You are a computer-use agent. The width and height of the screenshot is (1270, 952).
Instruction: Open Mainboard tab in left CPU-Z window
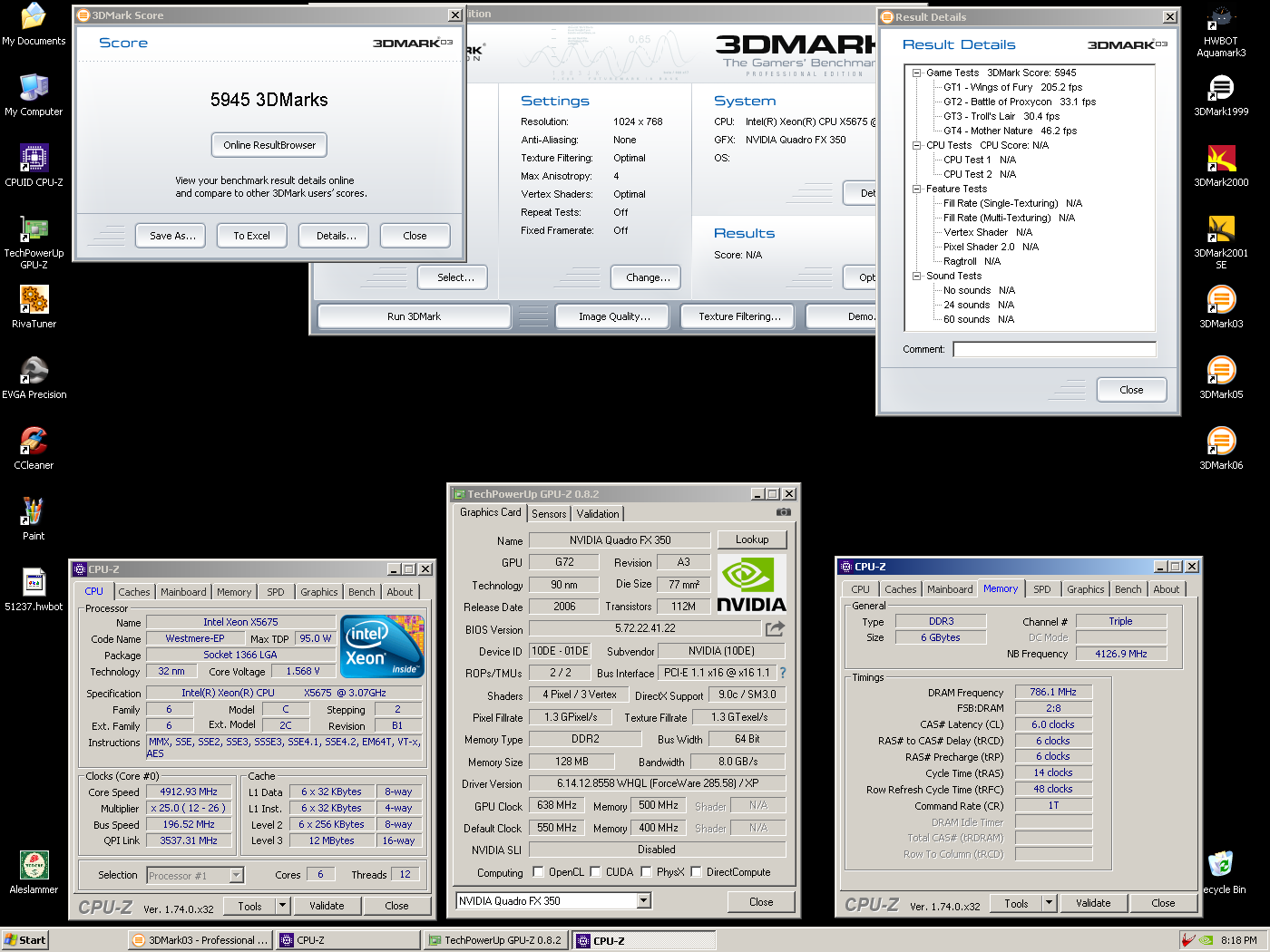(x=183, y=592)
